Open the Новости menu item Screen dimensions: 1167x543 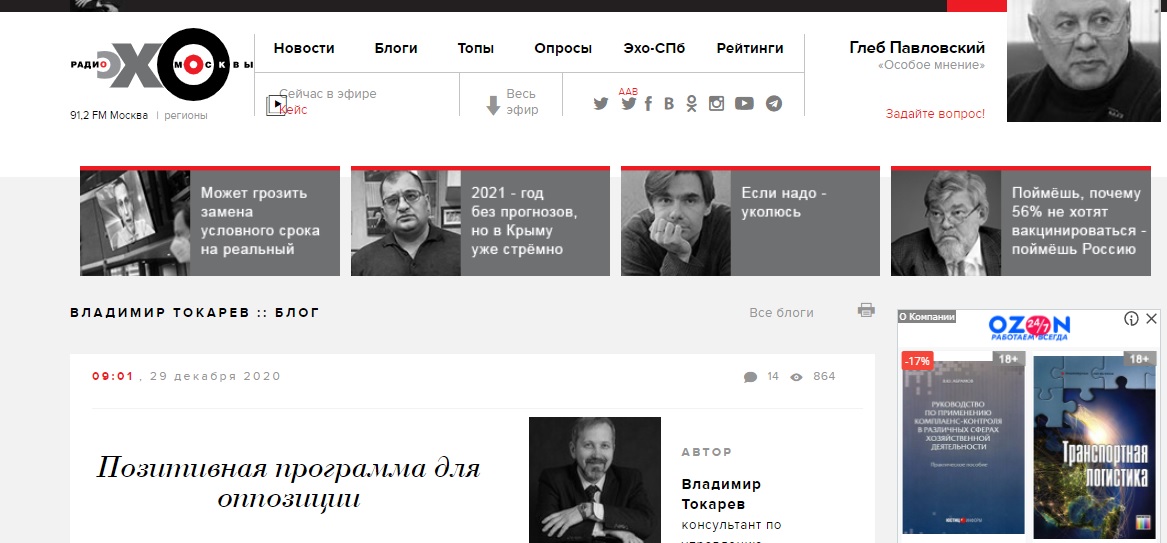point(304,48)
